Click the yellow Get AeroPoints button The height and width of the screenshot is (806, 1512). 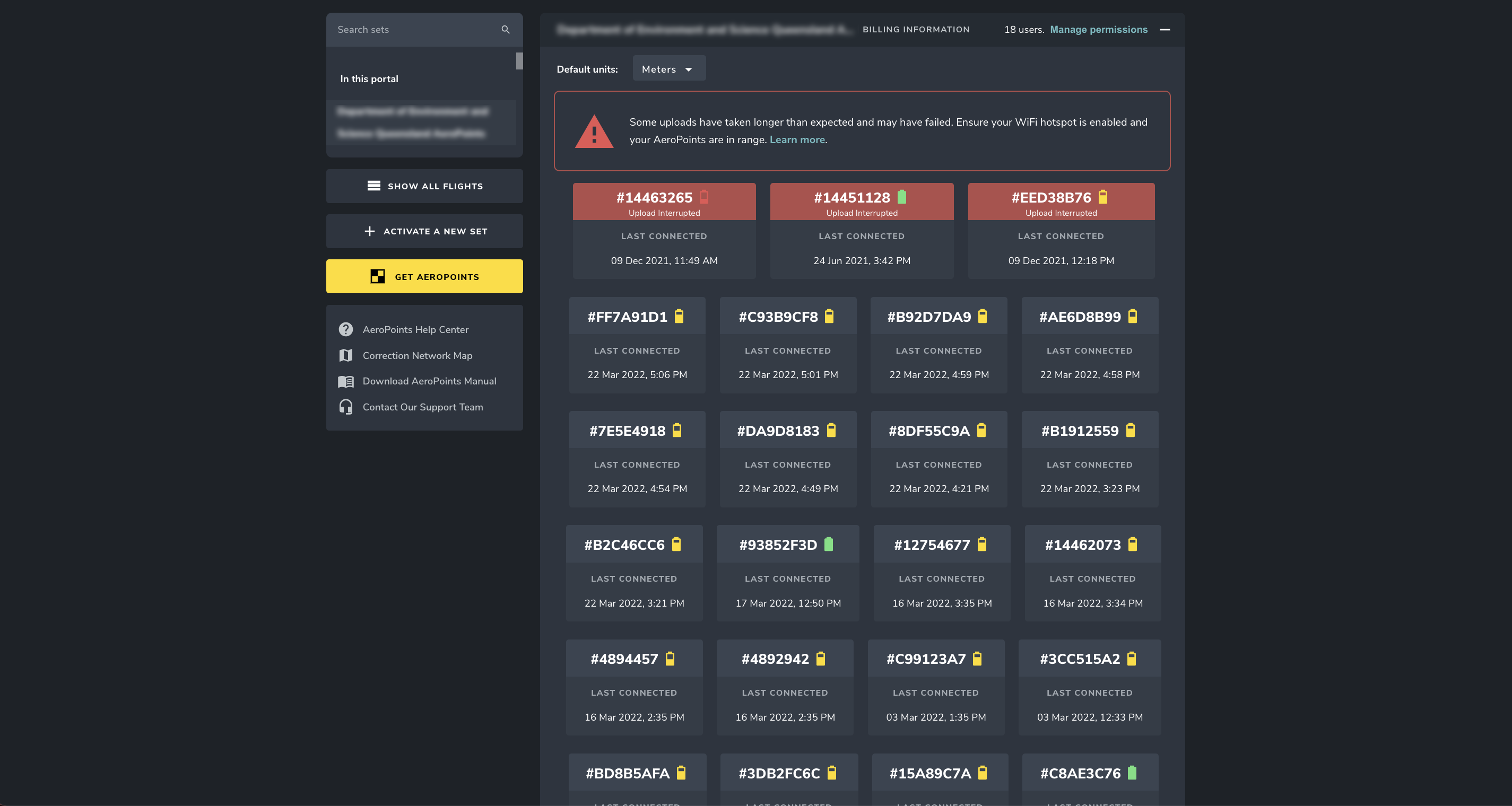pyautogui.click(x=424, y=276)
